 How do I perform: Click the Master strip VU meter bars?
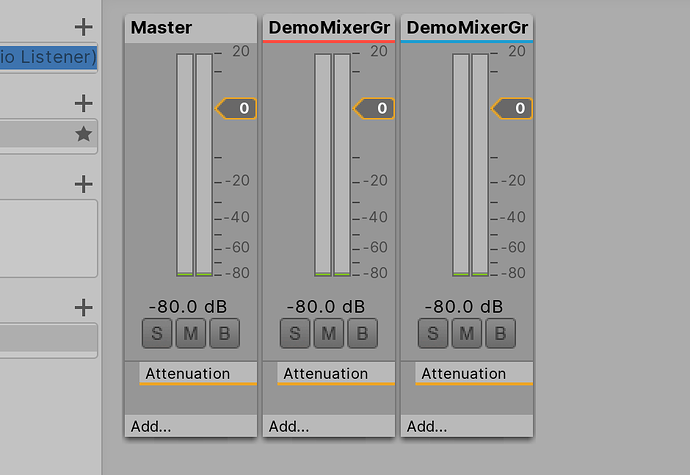[195, 165]
